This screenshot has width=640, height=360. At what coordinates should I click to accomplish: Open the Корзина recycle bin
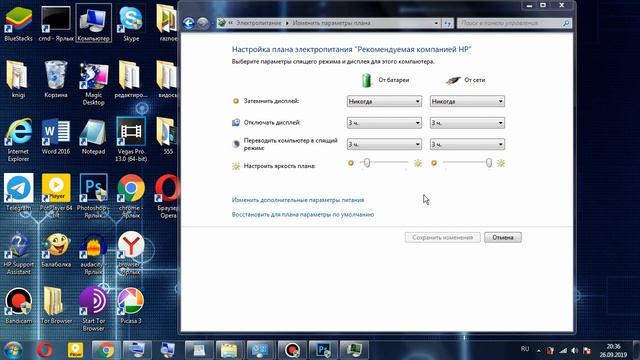56,79
